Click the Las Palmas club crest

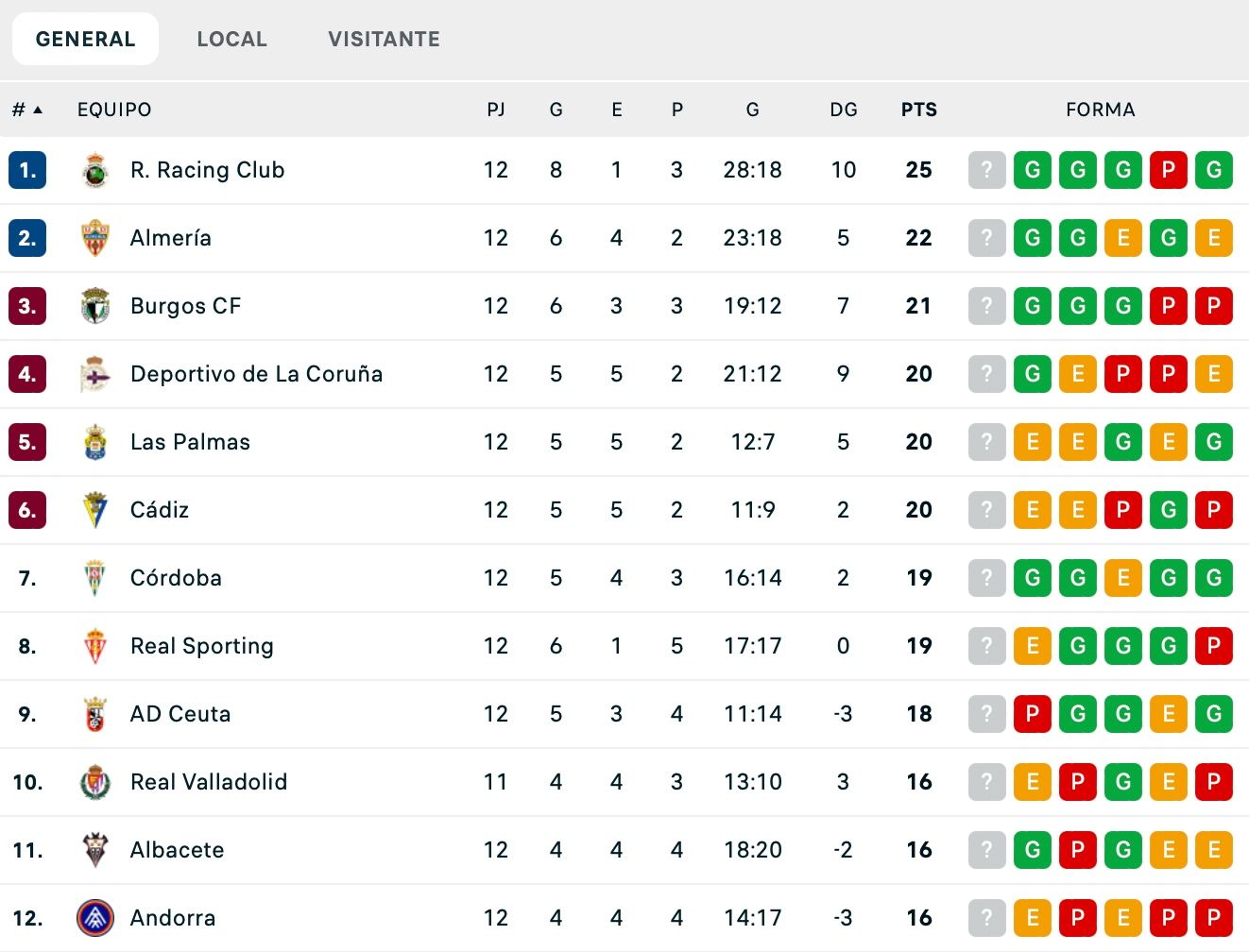click(94, 442)
